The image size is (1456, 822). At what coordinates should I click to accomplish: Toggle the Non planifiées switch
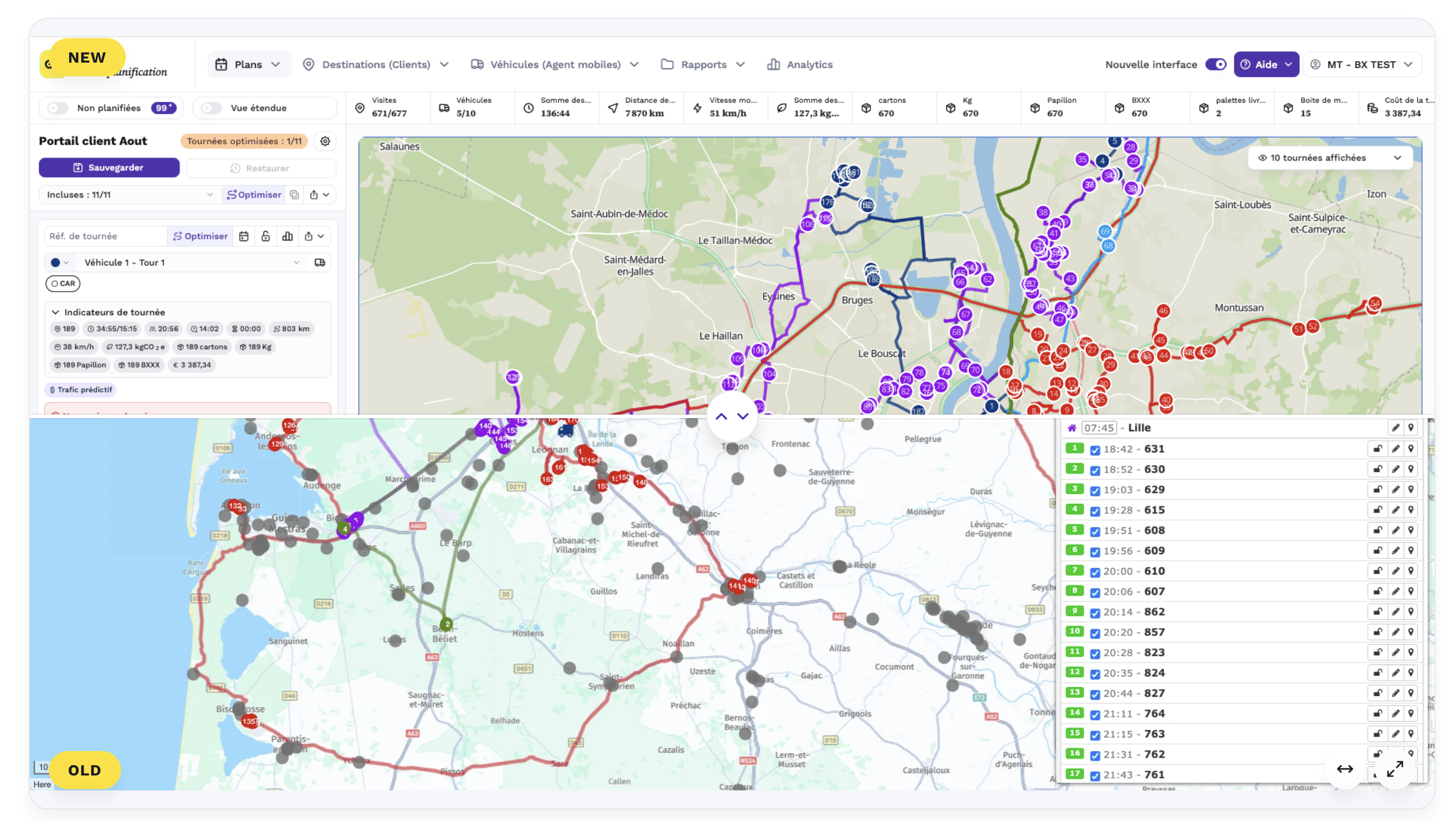(x=58, y=108)
